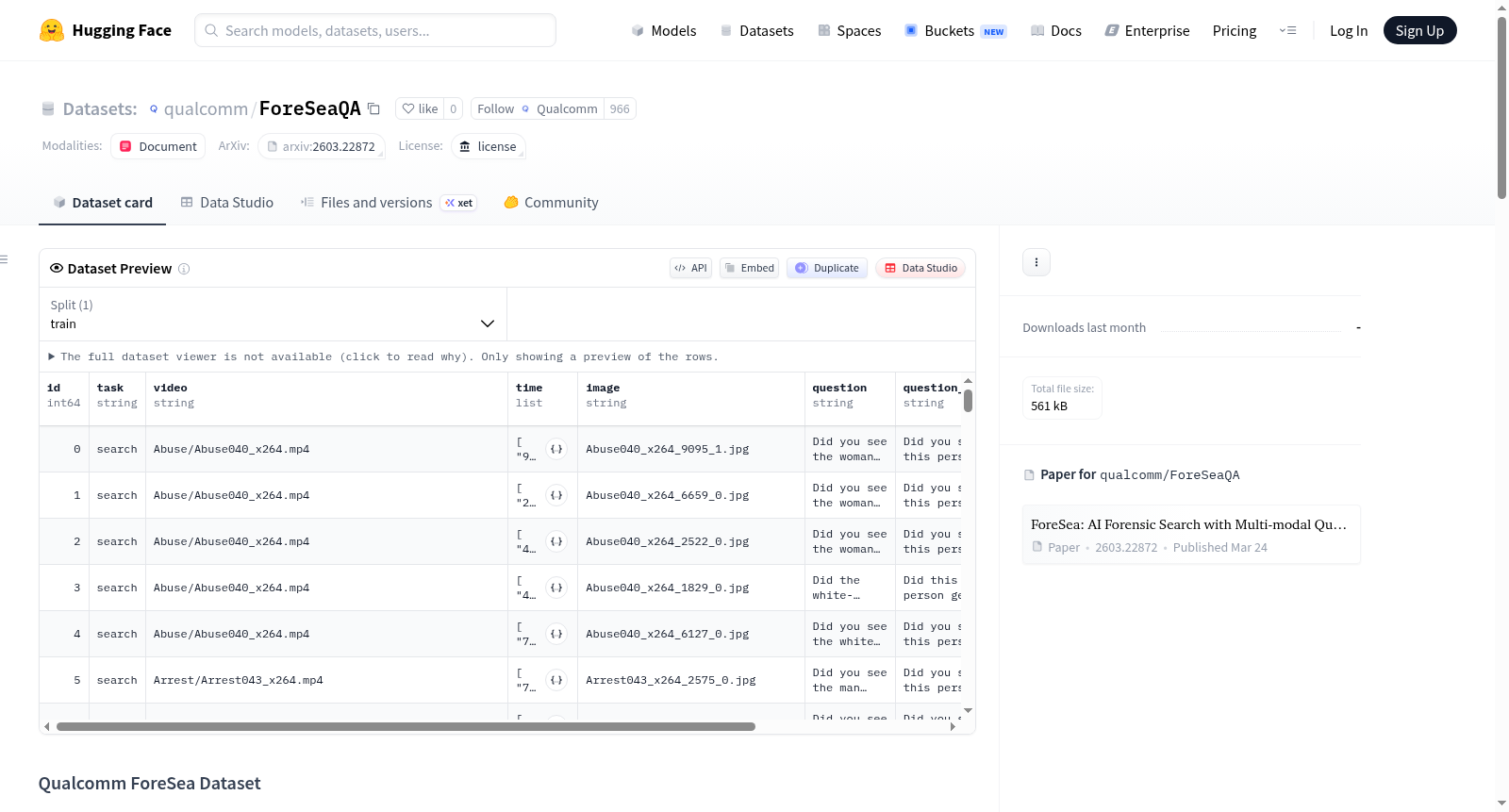Follow the Qualcomm organization
Viewport: 1509px width, 812px height.
point(538,108)
